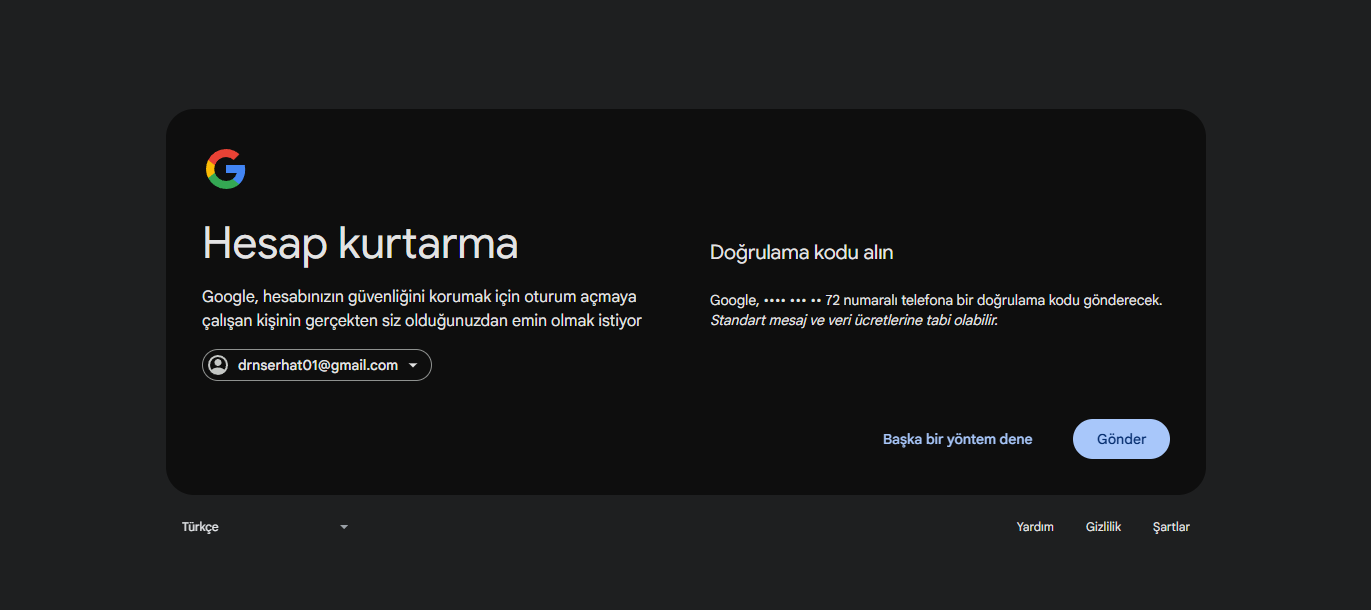1371x610 pixels.
Task: Open the Şartlar link
Action: click(x=1171, y=527)
